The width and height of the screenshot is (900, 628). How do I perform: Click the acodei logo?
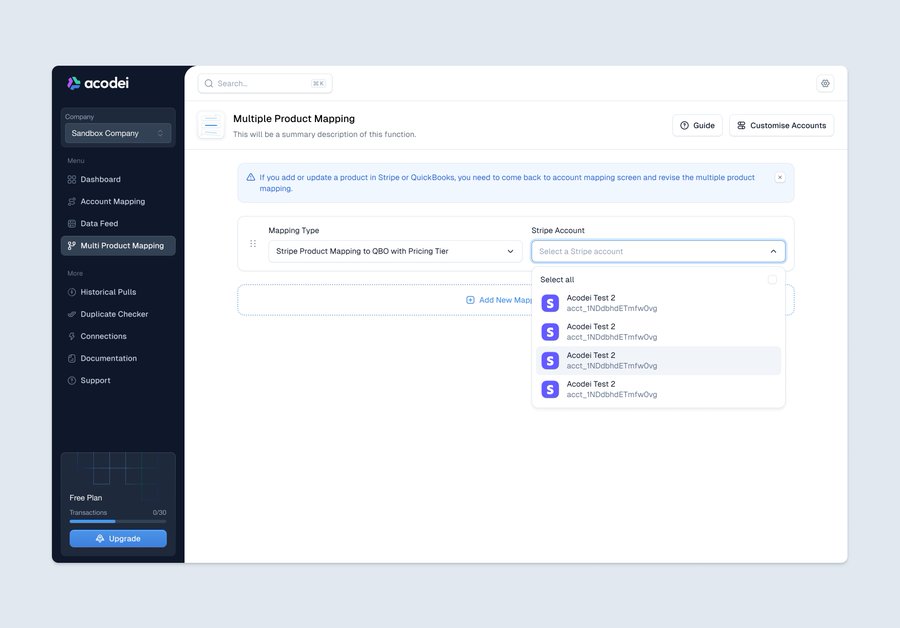(98, 83)
